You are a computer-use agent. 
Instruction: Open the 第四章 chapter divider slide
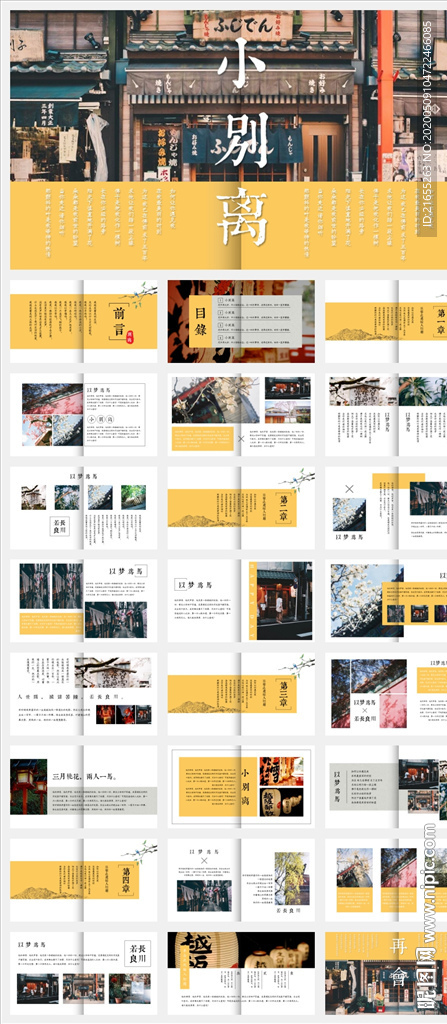pos(84,880)
